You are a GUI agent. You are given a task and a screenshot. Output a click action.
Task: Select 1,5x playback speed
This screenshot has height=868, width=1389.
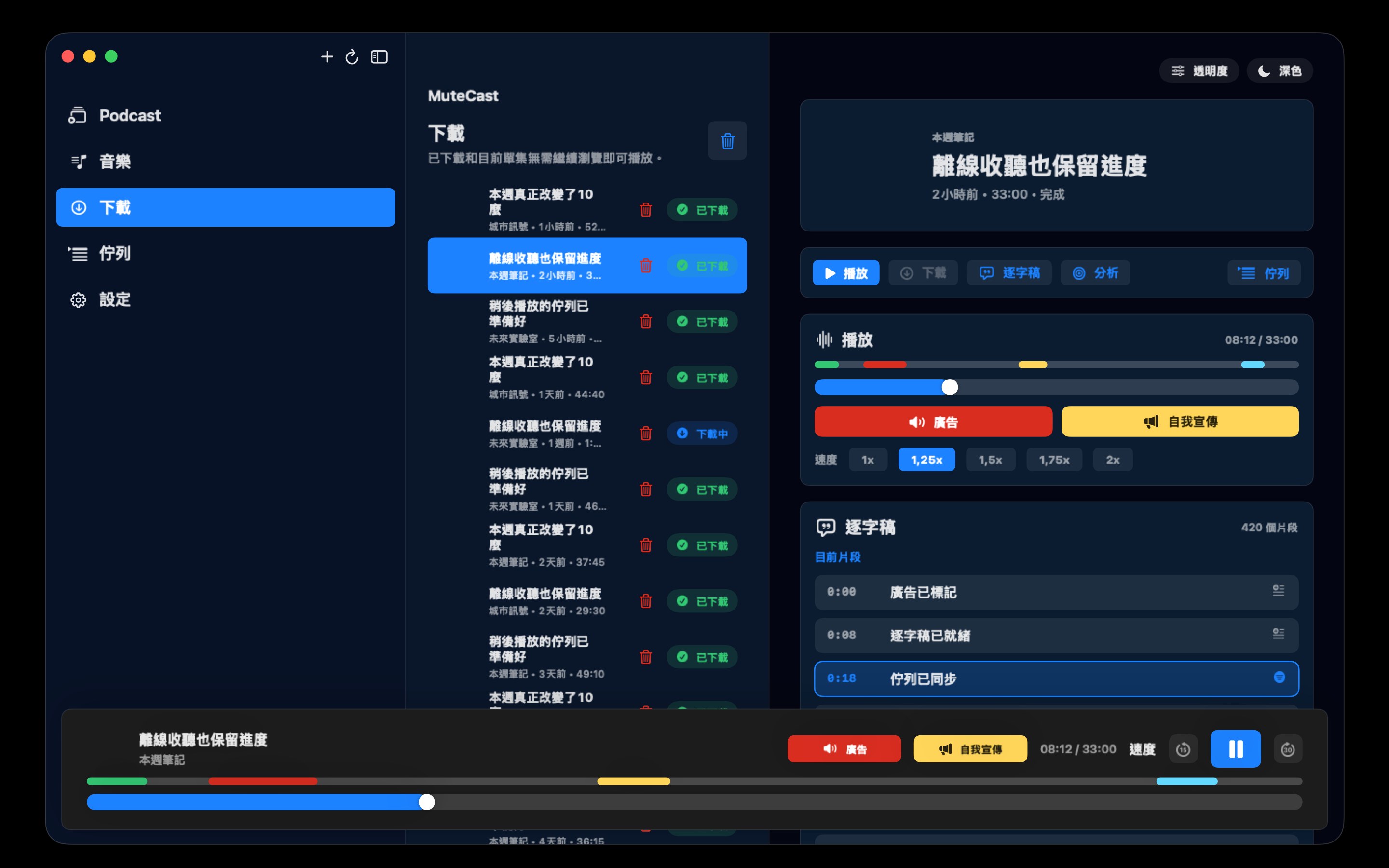click(991, 460)
